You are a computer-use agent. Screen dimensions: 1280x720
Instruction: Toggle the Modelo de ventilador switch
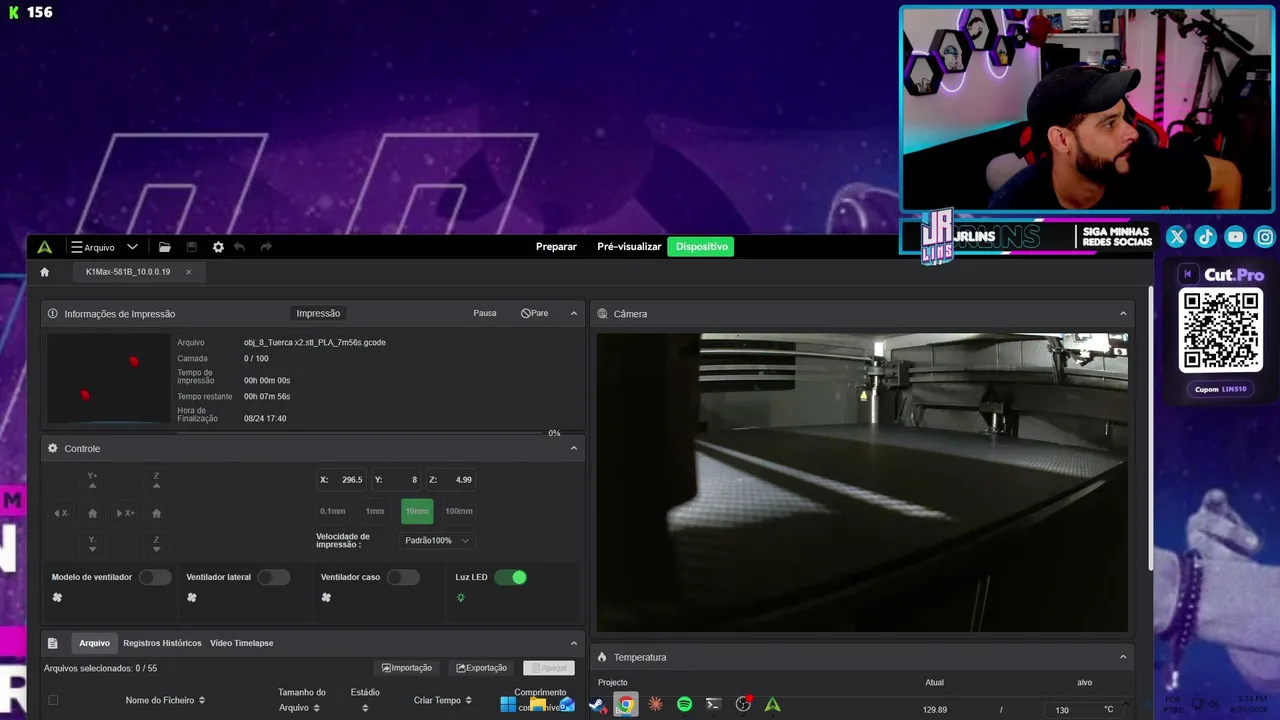pyautogui.click(x=155, y=577)
